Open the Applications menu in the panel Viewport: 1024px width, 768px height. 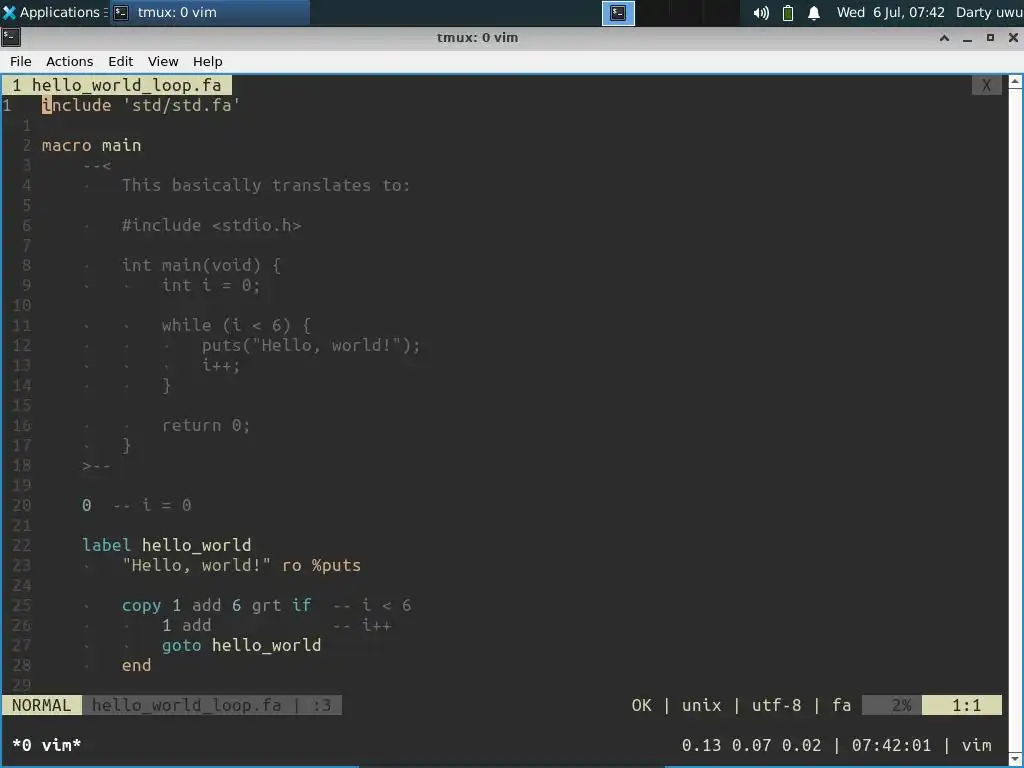coord(54,12)
